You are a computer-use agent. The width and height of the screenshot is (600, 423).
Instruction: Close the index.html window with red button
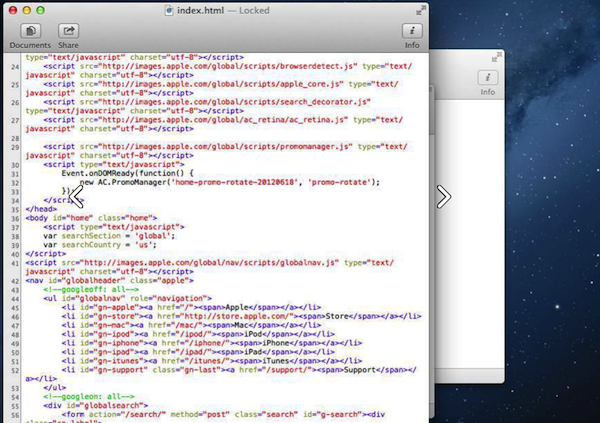13,9
